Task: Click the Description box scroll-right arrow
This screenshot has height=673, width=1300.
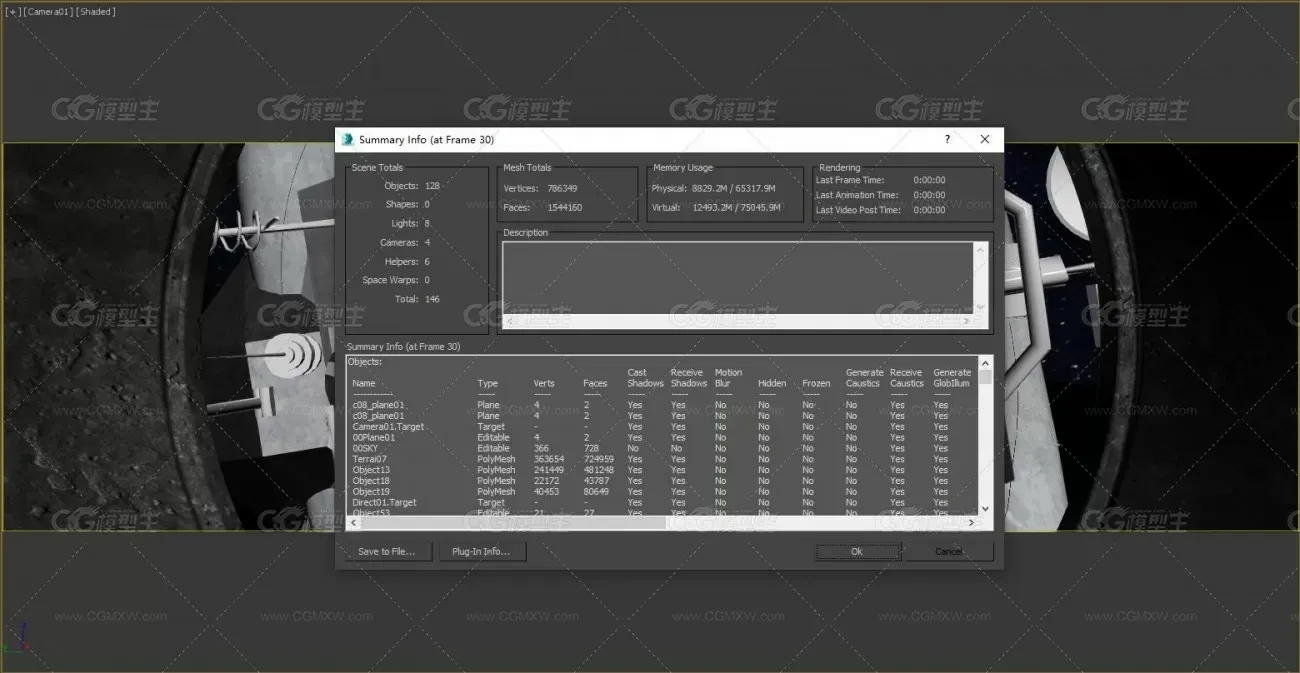Action: 966,321
